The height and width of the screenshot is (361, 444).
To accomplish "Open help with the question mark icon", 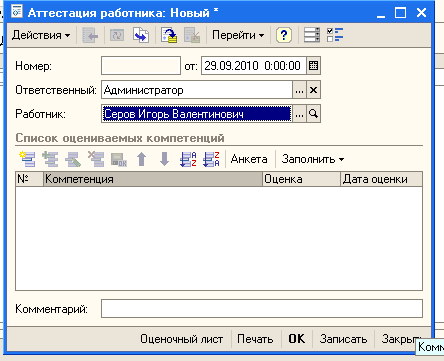I will (284, 35).
